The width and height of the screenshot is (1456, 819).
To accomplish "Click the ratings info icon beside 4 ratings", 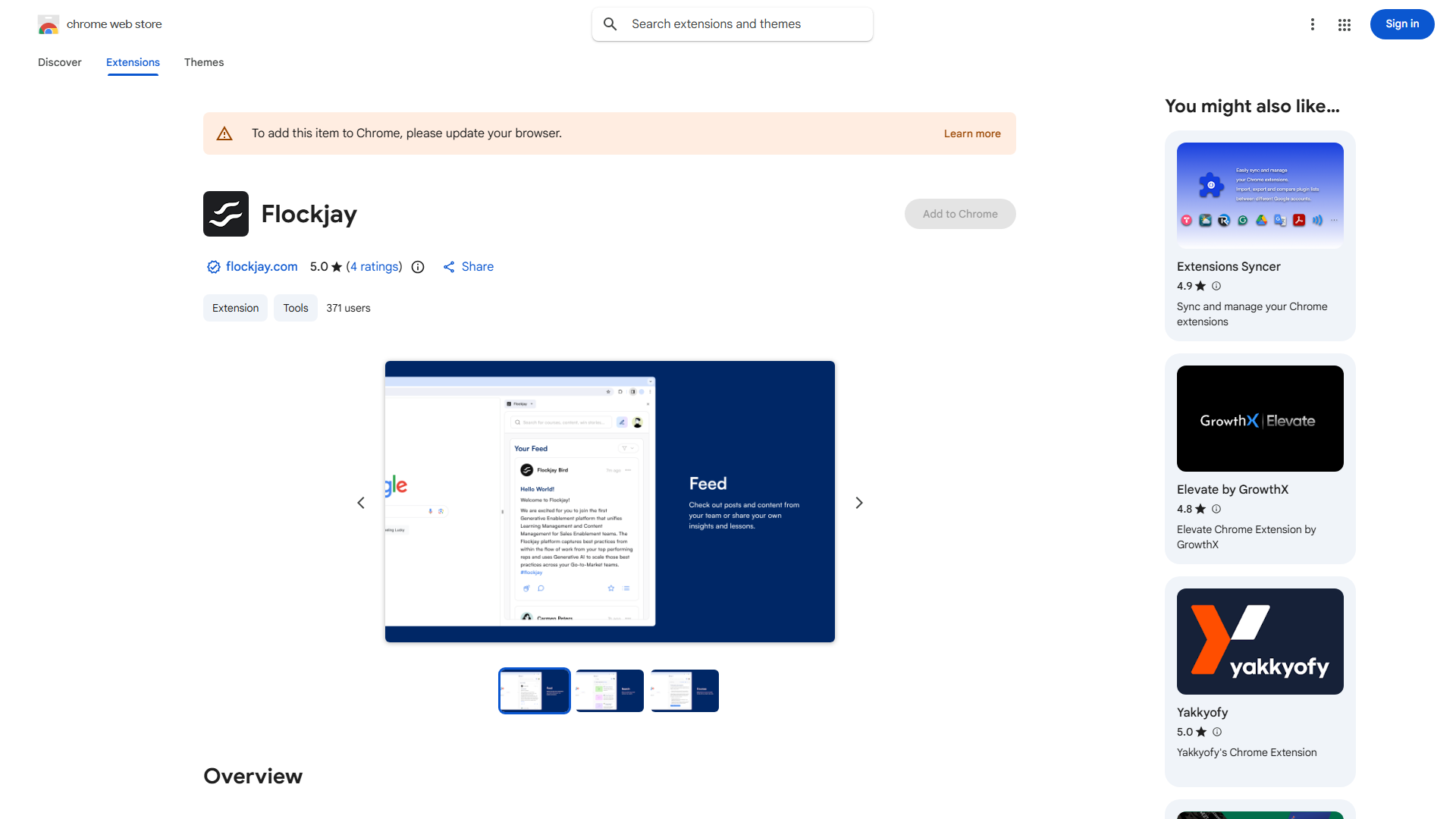I will coord(418,267).
